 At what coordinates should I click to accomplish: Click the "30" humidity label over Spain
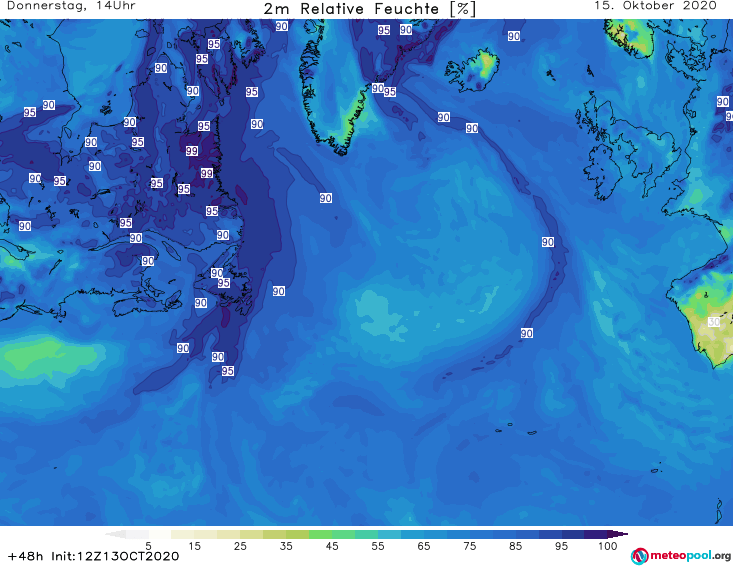pyautogui.click(x=714, y=322)
